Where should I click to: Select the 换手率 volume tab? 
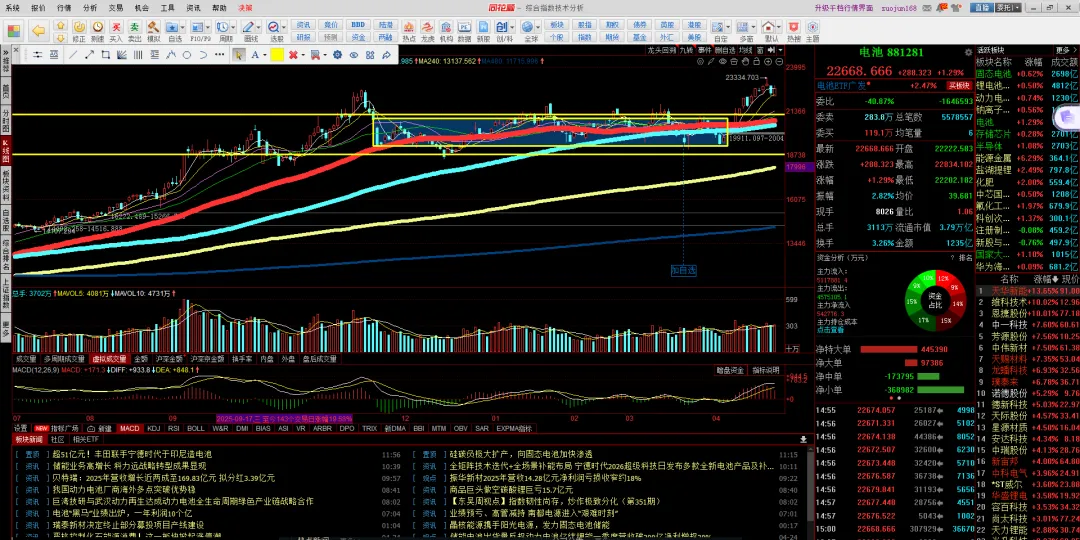pos(242,359)
